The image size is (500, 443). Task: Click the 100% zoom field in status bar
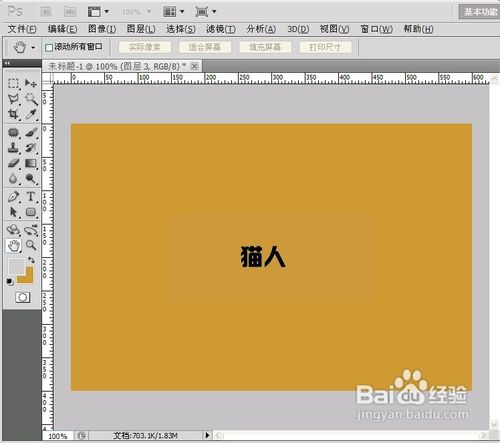coord(58,436)
